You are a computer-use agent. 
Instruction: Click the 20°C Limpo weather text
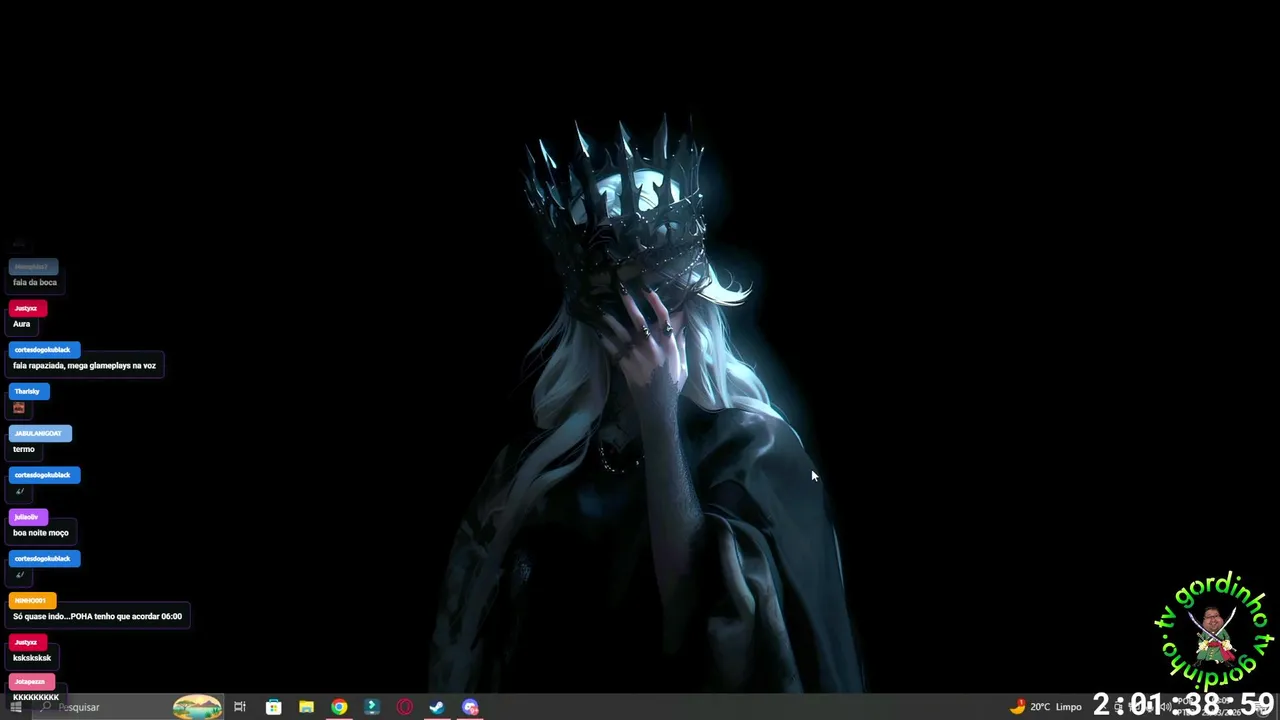click(1056, 707)
